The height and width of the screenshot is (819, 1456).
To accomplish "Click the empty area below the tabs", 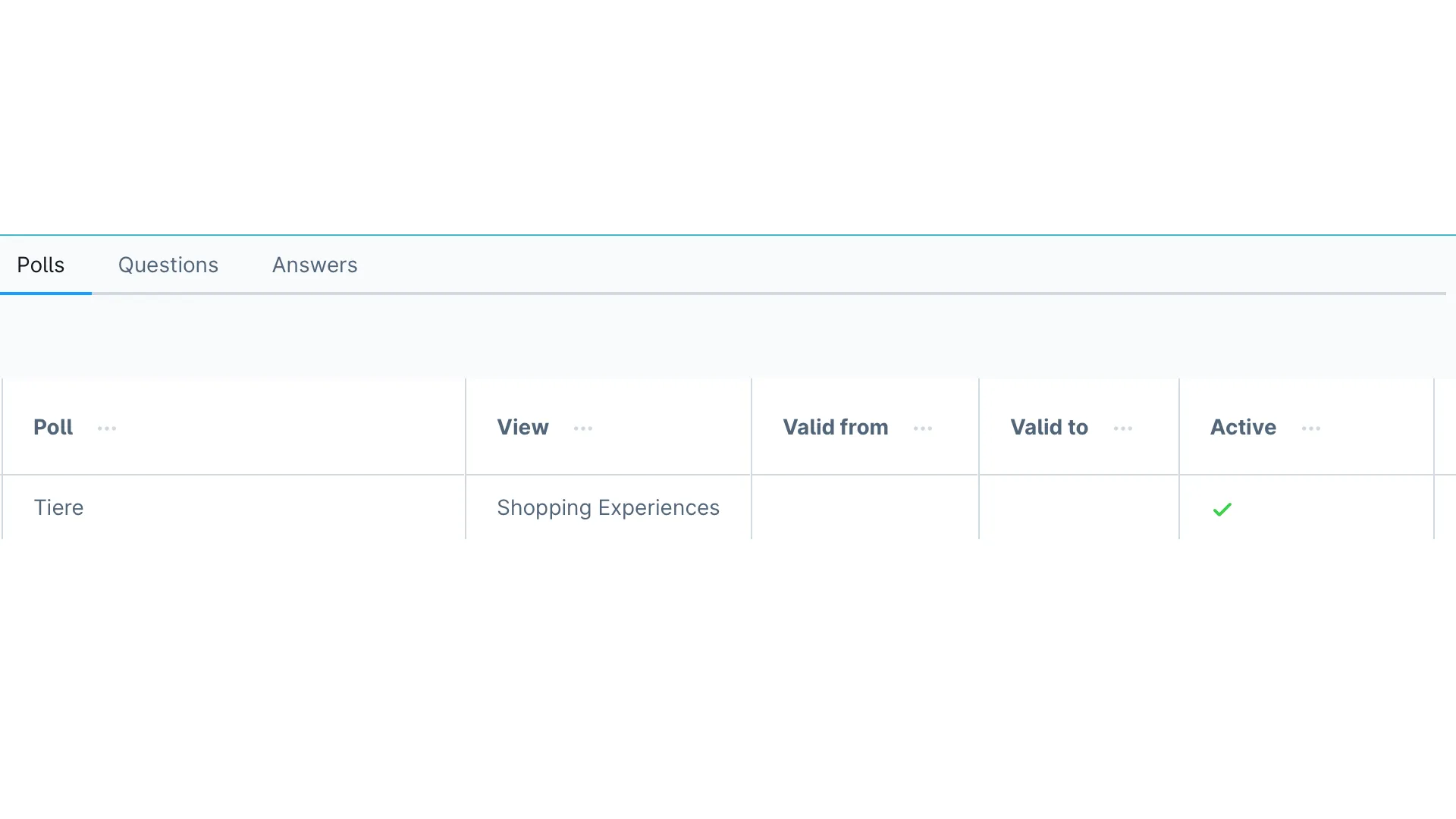I will pyautogui.click(x=728, y=336).
